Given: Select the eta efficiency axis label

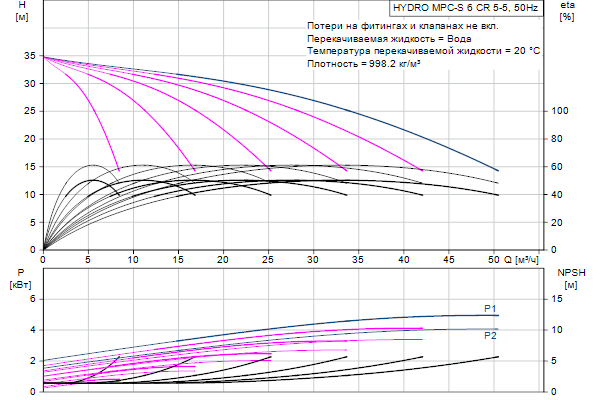Looking at the screenshot, I should [x=567, y=8].
